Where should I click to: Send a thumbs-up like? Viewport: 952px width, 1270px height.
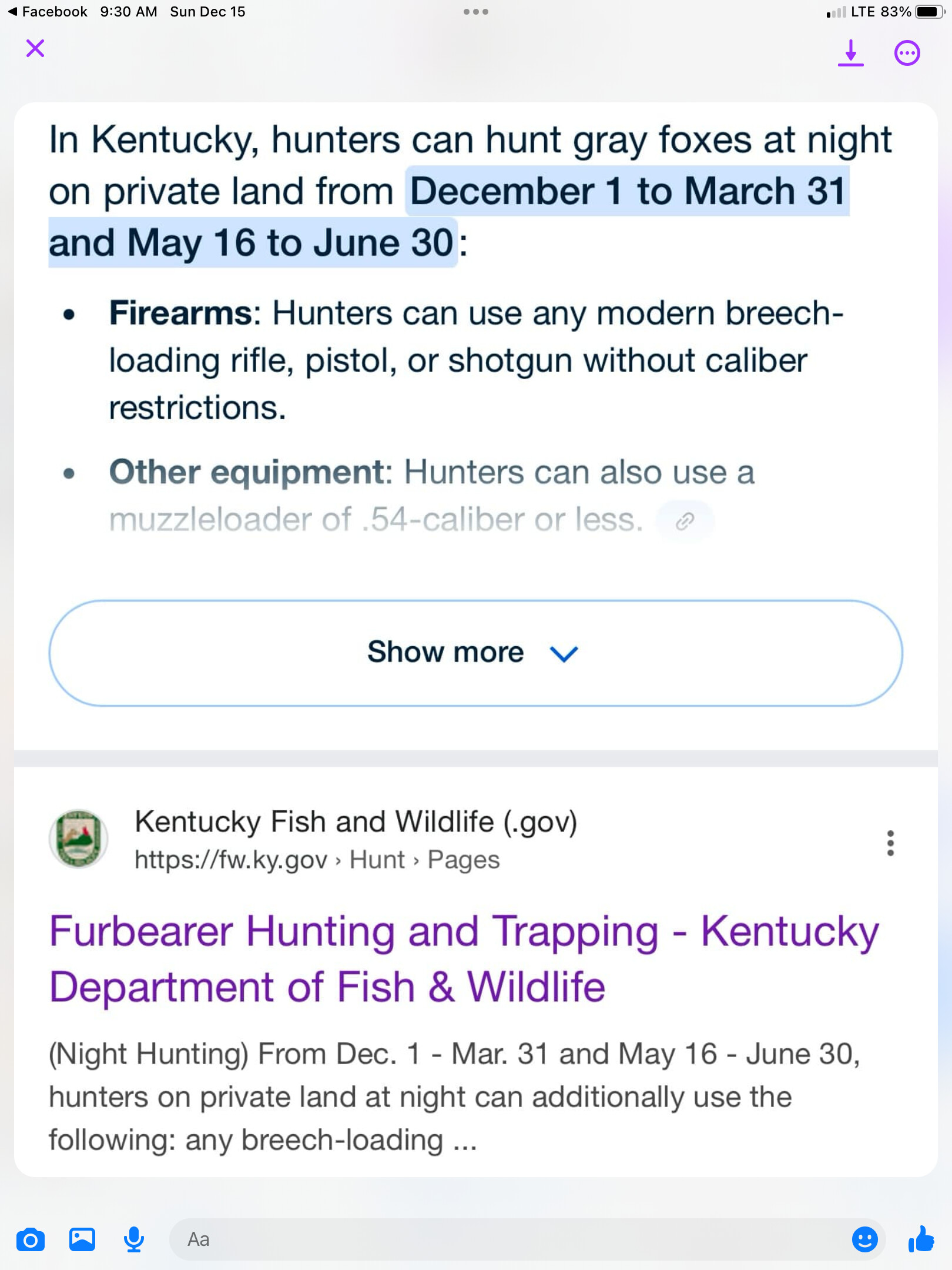921,1239
